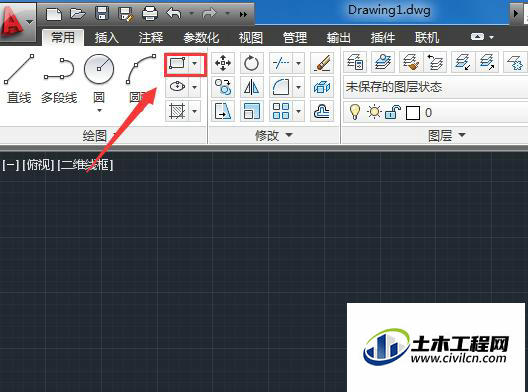Viewport: 528px width, 392px height.
Task: Select the 圆 circle tool
Action: (x=99, y=78)
